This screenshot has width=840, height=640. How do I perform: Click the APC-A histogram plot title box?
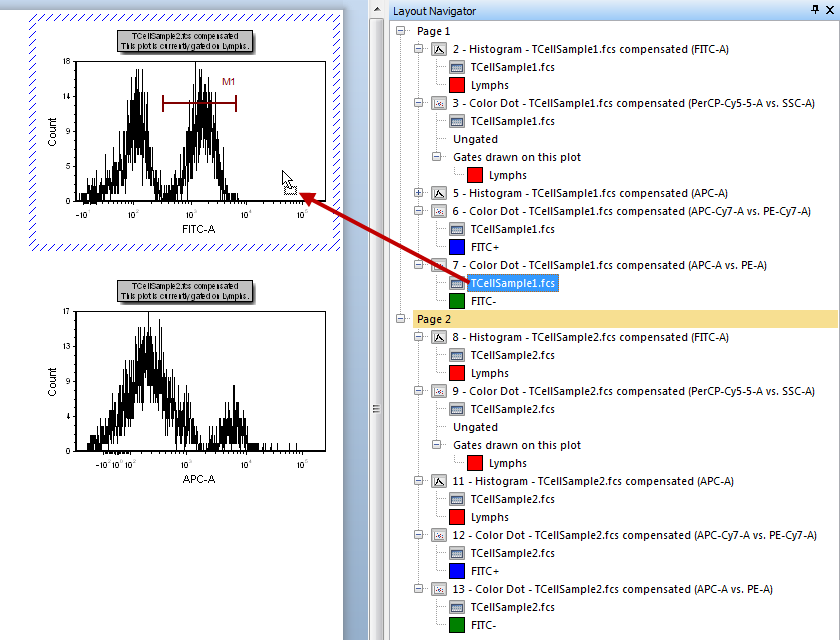pos(185,291)
